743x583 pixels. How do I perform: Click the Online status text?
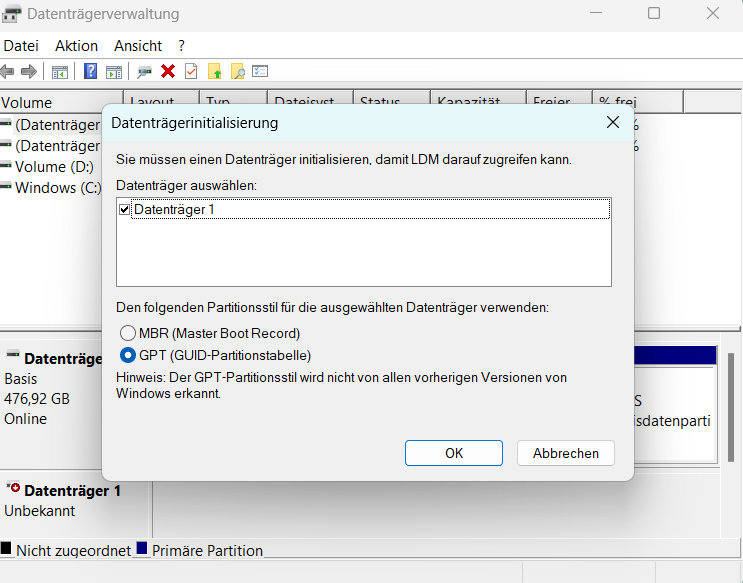[x=25, y=419]
